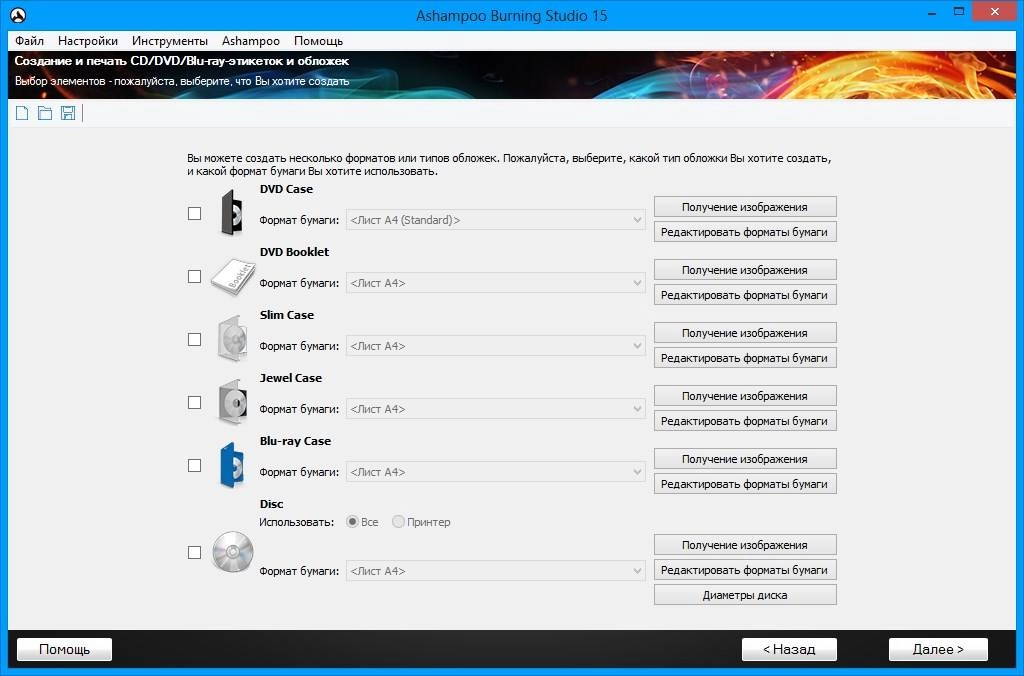This screenshot has height=676, width=1024.
Task: Go back with the Назад button
Action: [789, 649]
